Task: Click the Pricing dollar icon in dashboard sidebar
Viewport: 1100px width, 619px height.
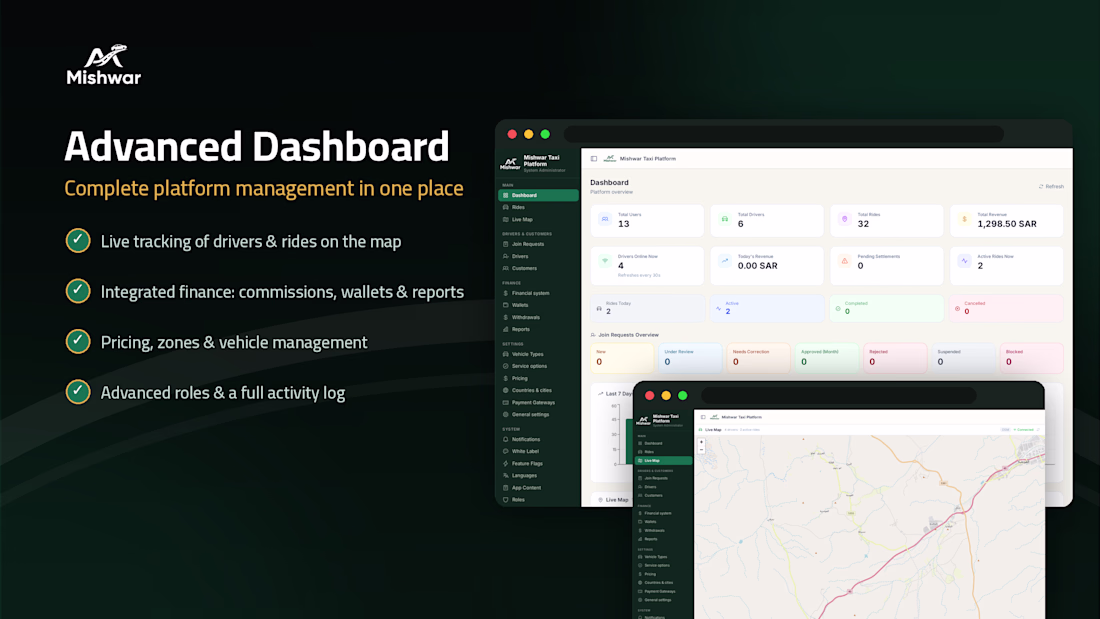Action: point(506,378)
